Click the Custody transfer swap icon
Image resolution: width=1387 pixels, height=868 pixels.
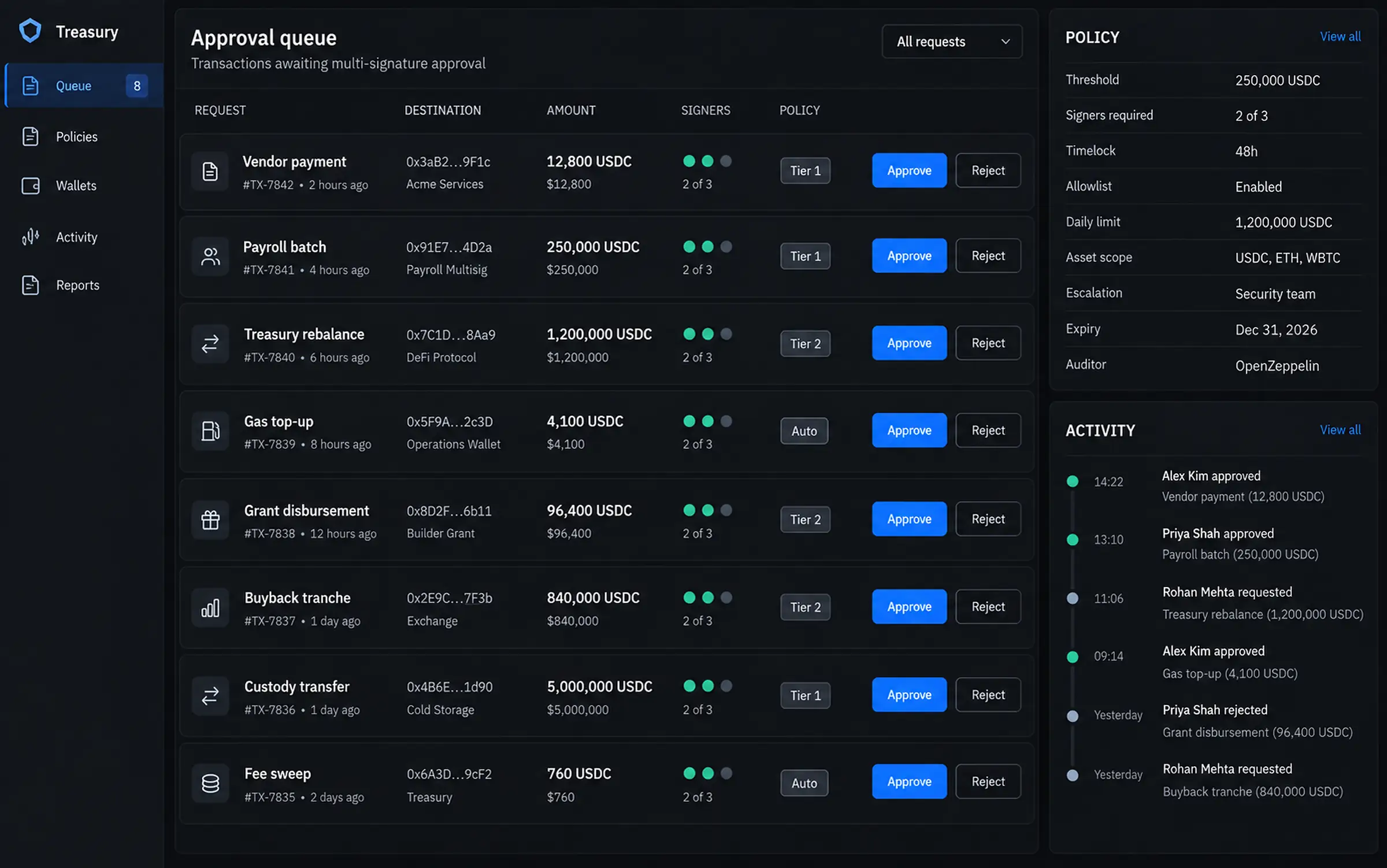[210, 696]
